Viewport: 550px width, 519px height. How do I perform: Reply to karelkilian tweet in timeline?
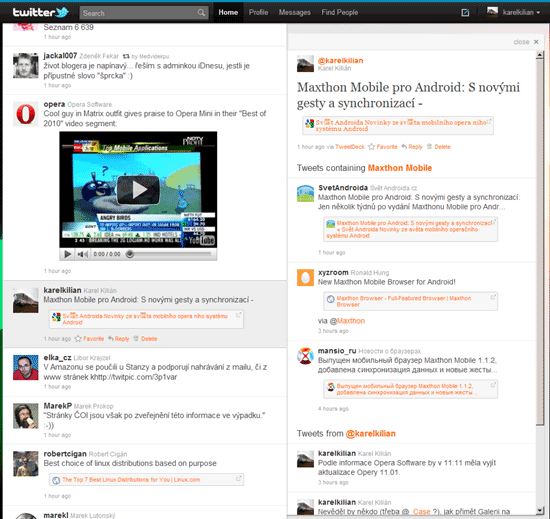tap(122, 339)
